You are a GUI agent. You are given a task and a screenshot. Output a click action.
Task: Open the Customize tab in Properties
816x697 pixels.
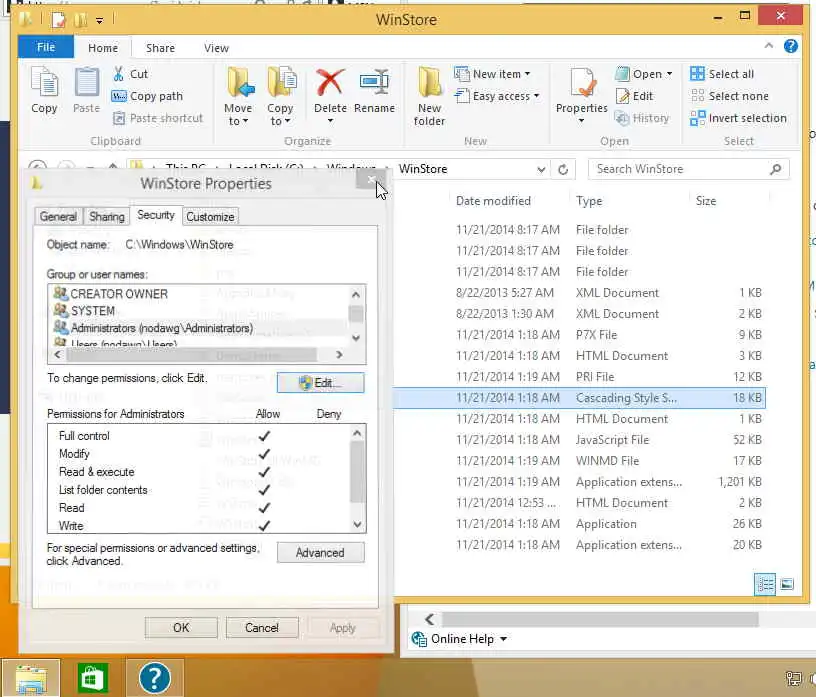pos(210,217)
